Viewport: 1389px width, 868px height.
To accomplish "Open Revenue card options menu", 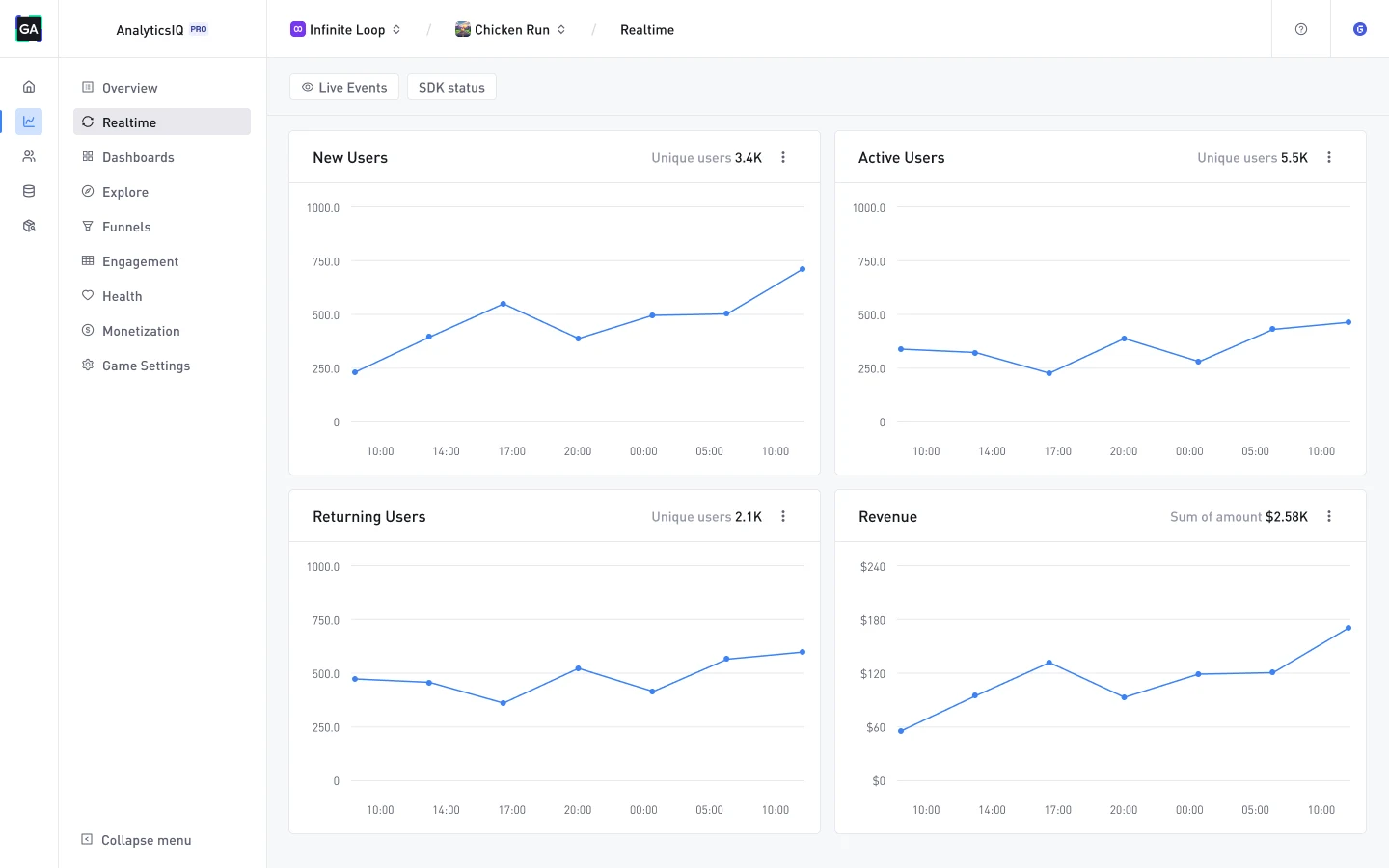I will pos(1329,516).
